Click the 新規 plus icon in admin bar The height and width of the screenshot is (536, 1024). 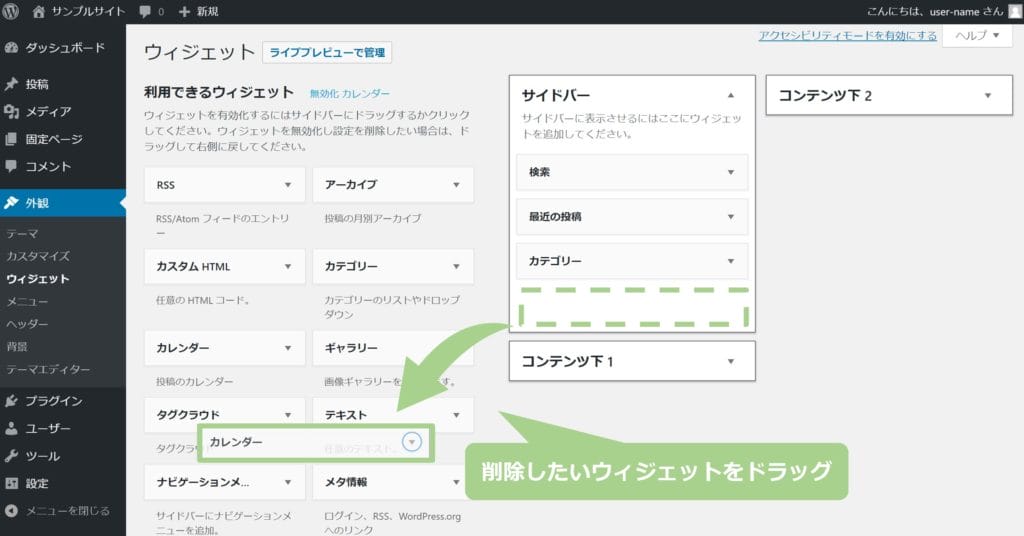pyautogui.click(x=184, y=11)
